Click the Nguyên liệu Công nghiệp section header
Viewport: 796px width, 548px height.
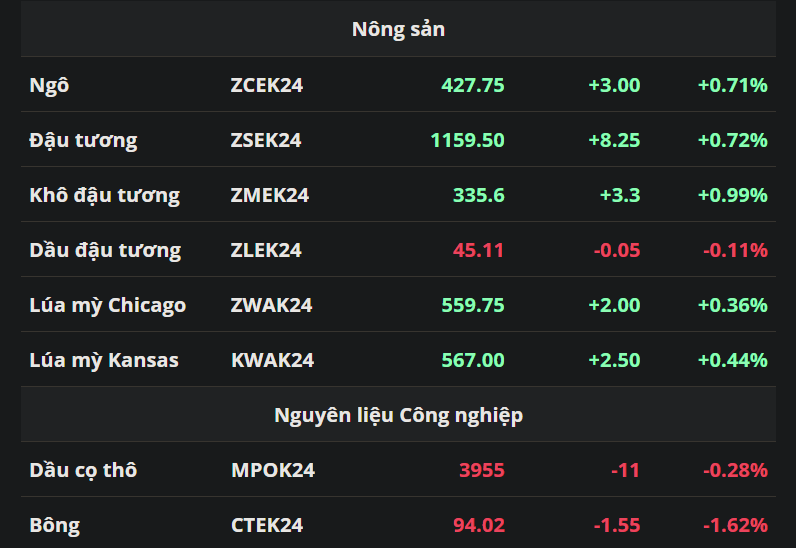point(398,415)
